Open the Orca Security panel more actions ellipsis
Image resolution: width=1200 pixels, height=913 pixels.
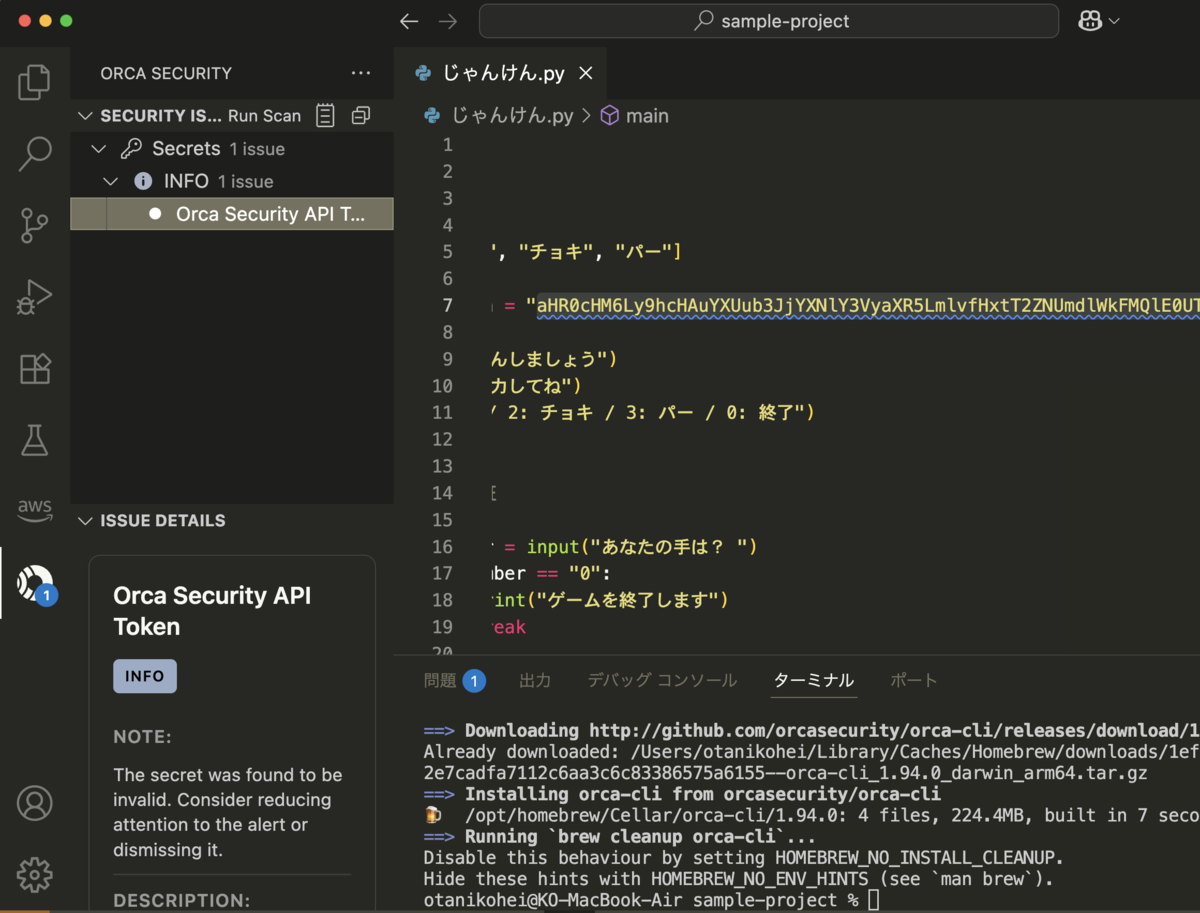361,73
